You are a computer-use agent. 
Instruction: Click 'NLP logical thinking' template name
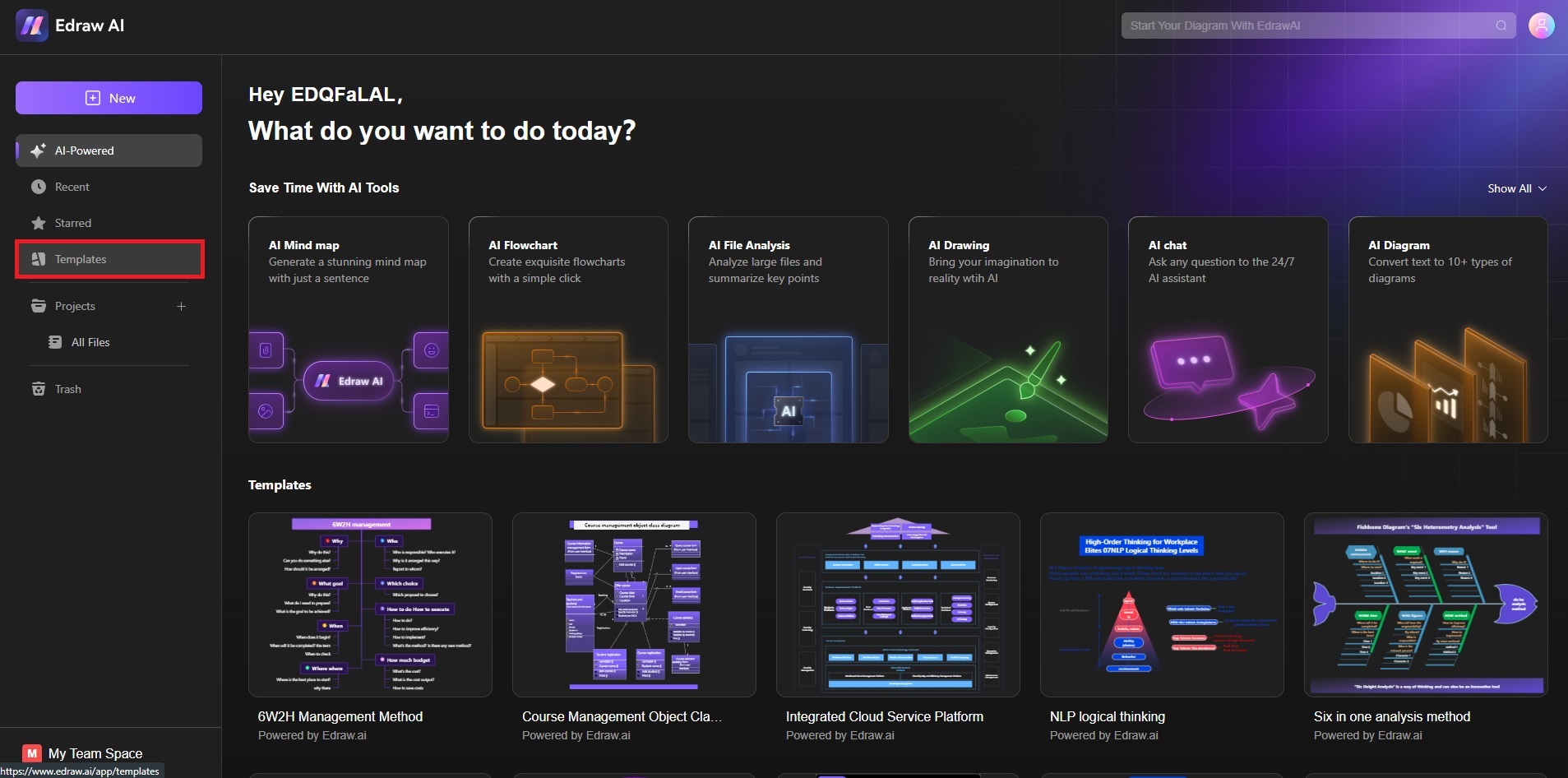[1108, 716]
